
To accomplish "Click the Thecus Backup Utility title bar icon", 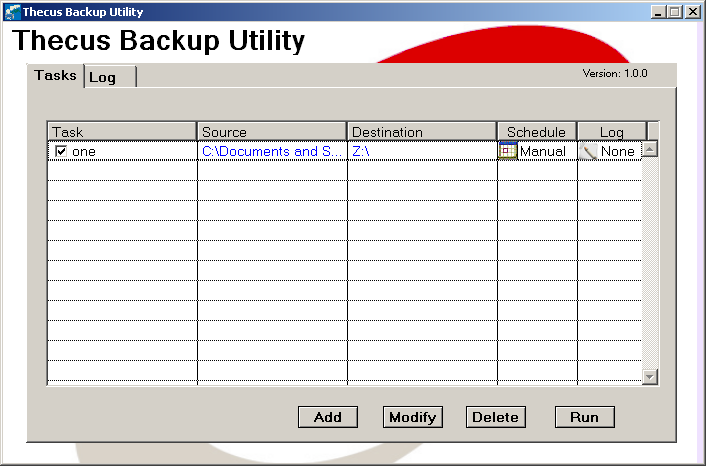I will click(12, 12).
